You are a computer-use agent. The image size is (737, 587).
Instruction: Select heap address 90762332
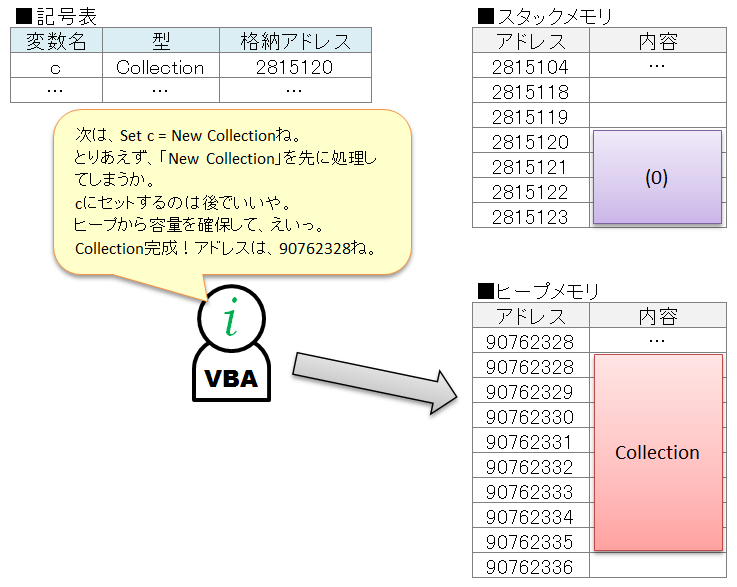[531, 465]
